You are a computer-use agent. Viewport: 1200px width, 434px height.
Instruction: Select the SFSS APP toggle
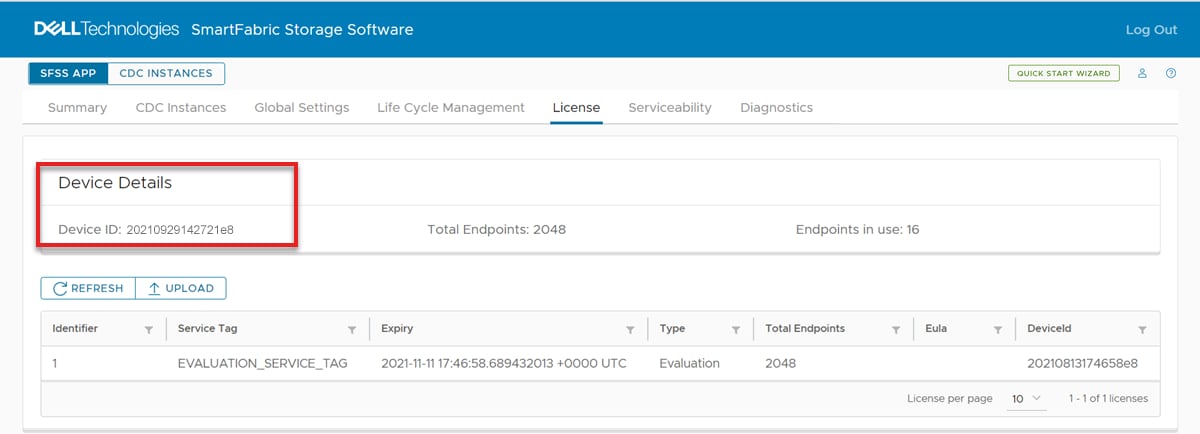[68, 73]
